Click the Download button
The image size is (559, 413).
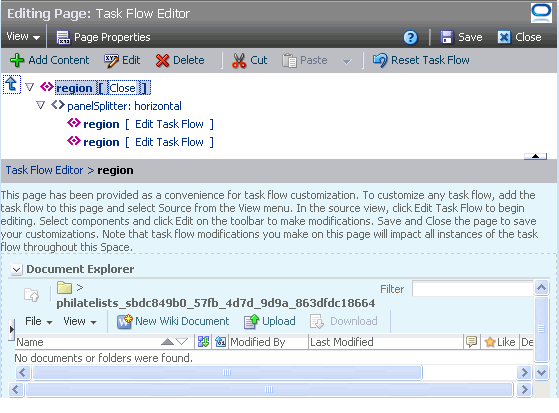[x=344, y=321]
